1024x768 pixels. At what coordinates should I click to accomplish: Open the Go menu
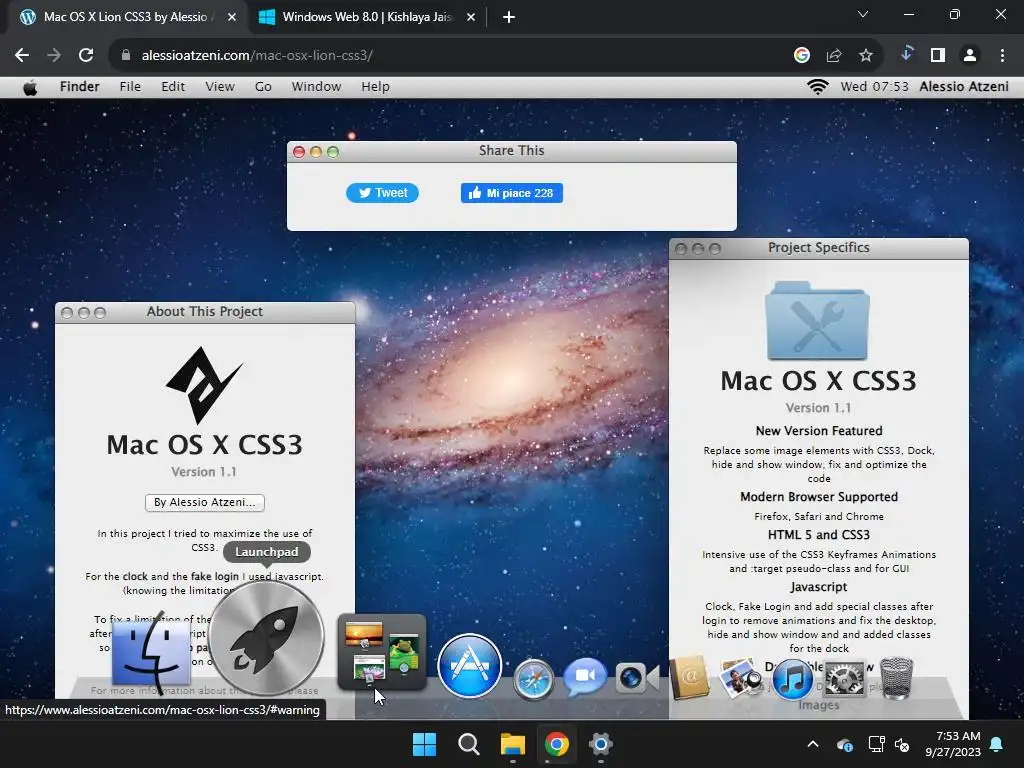[263, 87]
